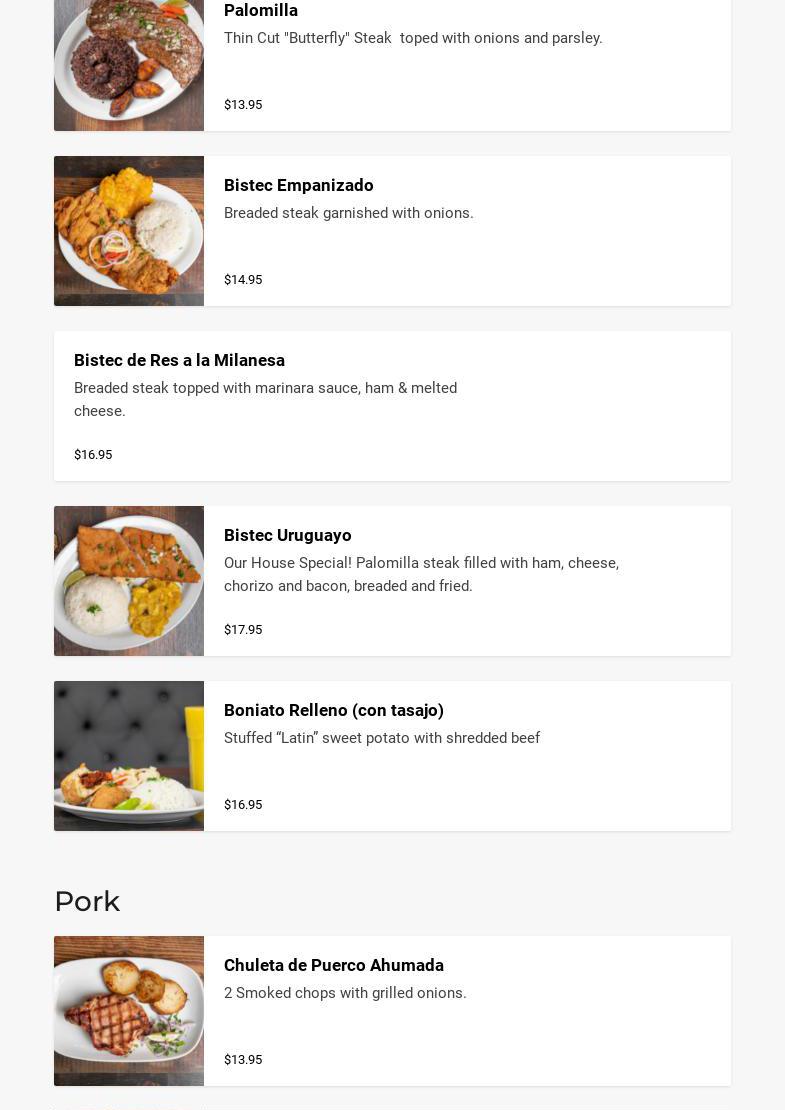Click the breaded steak with marinara description

pyautogui.click(x=265, y=399)
